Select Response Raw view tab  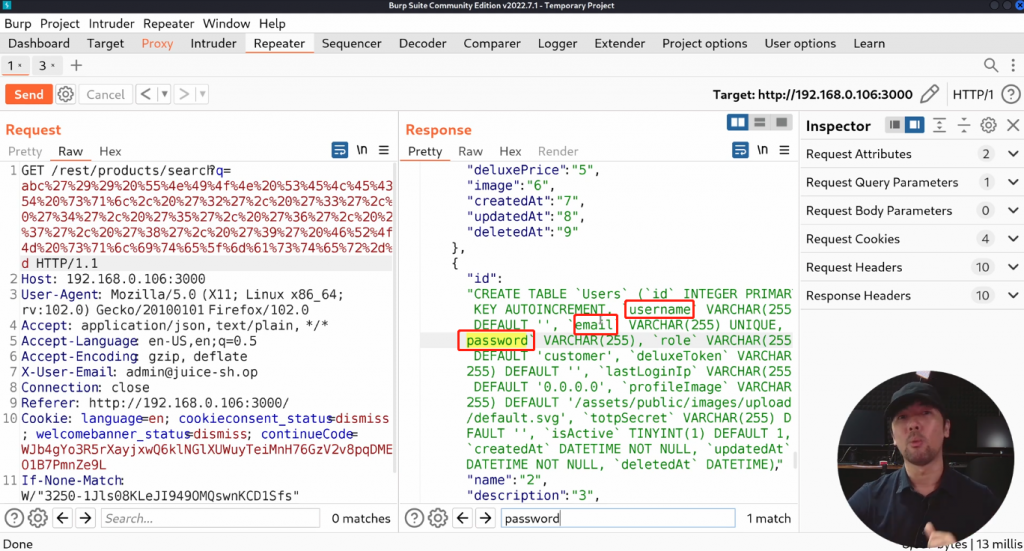[470, 151]
